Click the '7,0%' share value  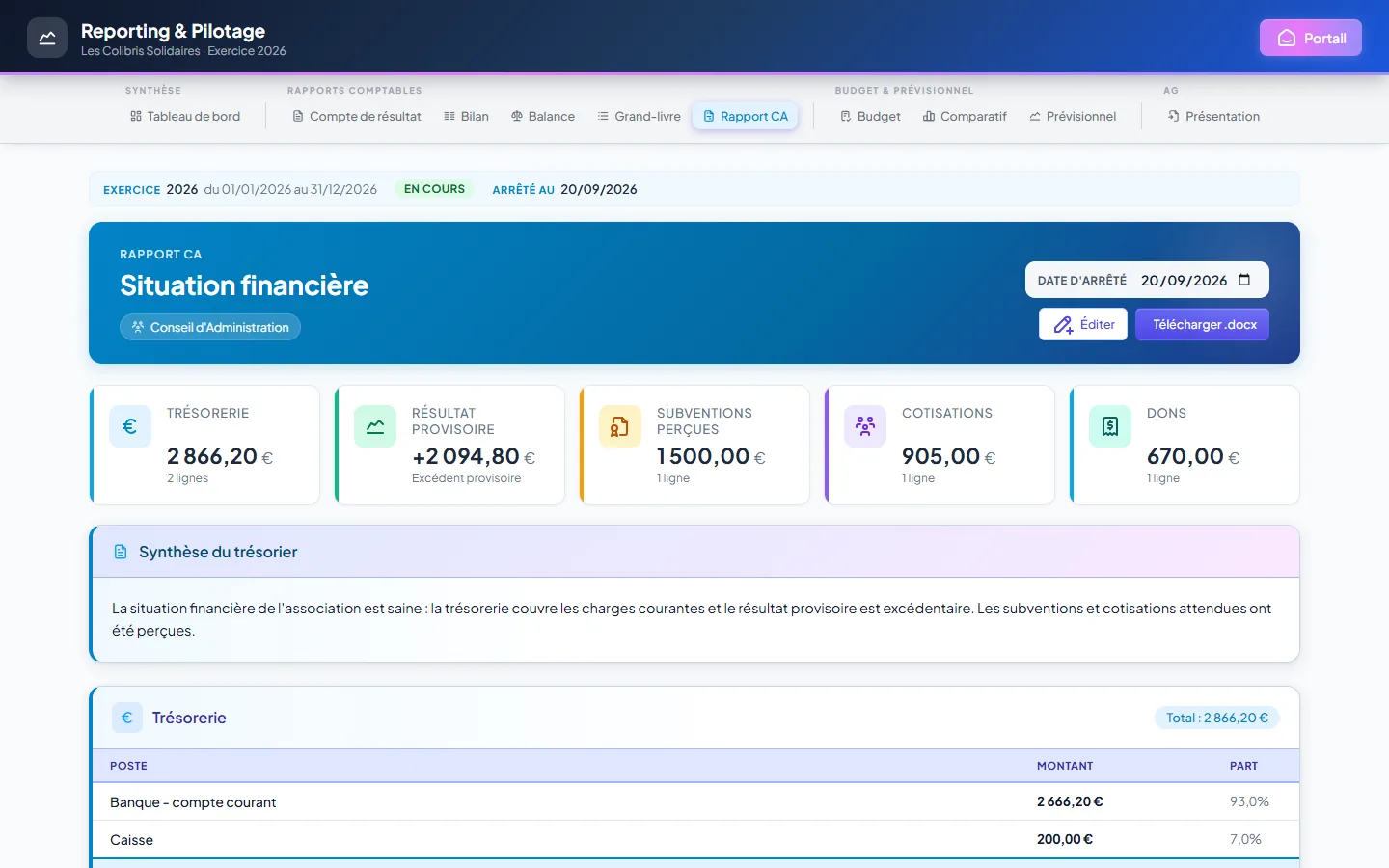[x=1245, y=840]
